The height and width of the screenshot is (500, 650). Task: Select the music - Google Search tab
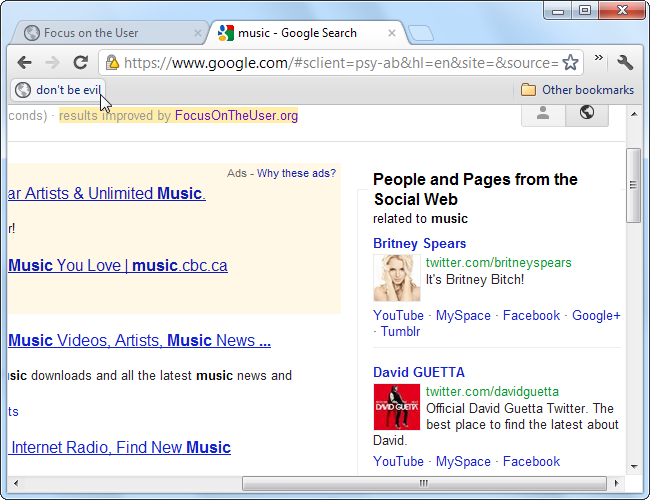(307, 33)
